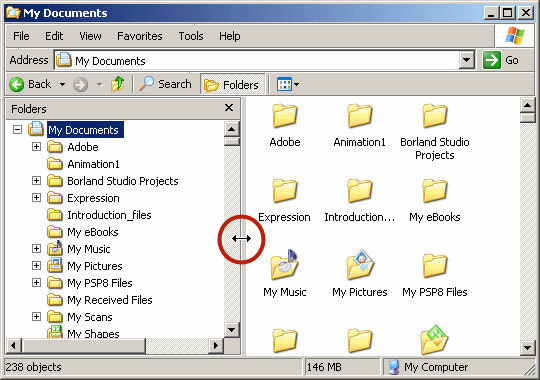Click tree pane horizontal scroll-right arrow

216,345
